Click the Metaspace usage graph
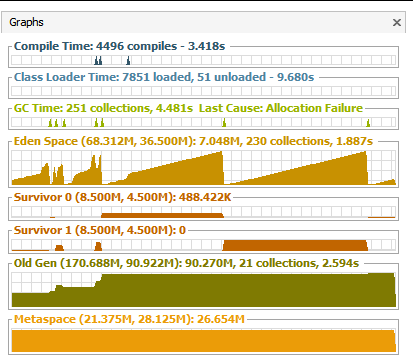Image resolution: width=413 pixels, height=361 pixels. [203, 341]
